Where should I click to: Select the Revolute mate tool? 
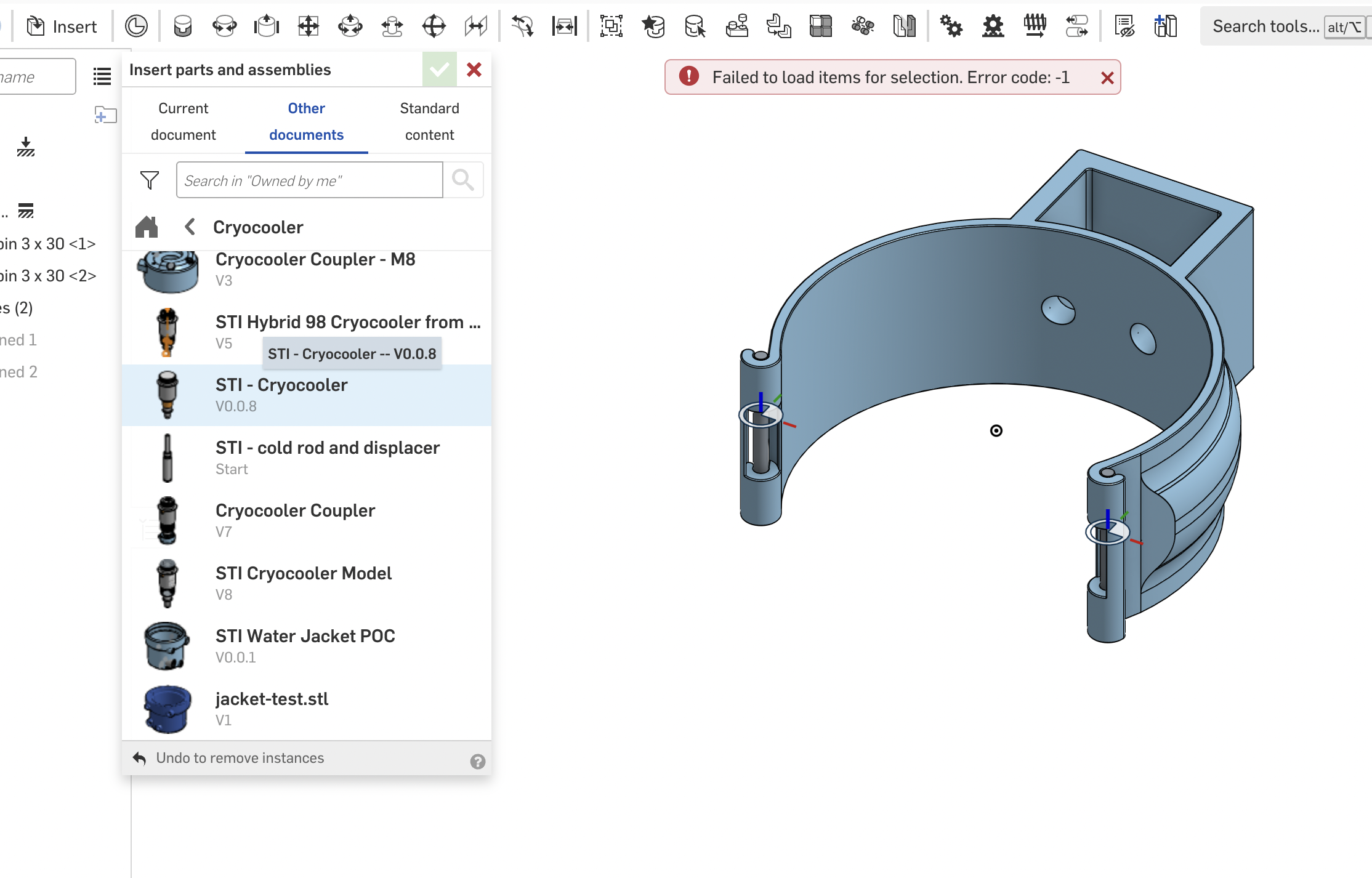click(225, 26)
